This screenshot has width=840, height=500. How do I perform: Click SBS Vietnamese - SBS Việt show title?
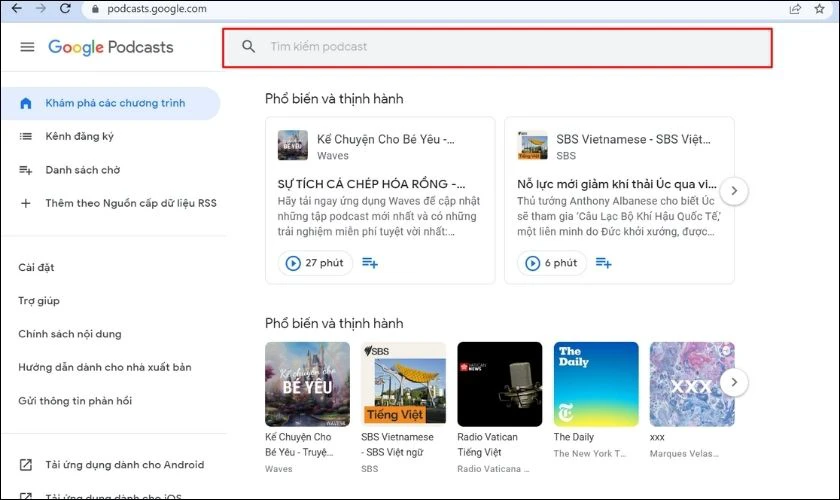pyautogui.click(x=633, y=139)
